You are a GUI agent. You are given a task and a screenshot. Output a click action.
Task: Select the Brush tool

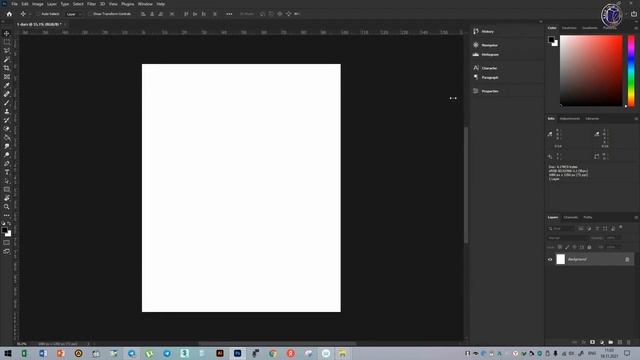click(x=7, y=103)
